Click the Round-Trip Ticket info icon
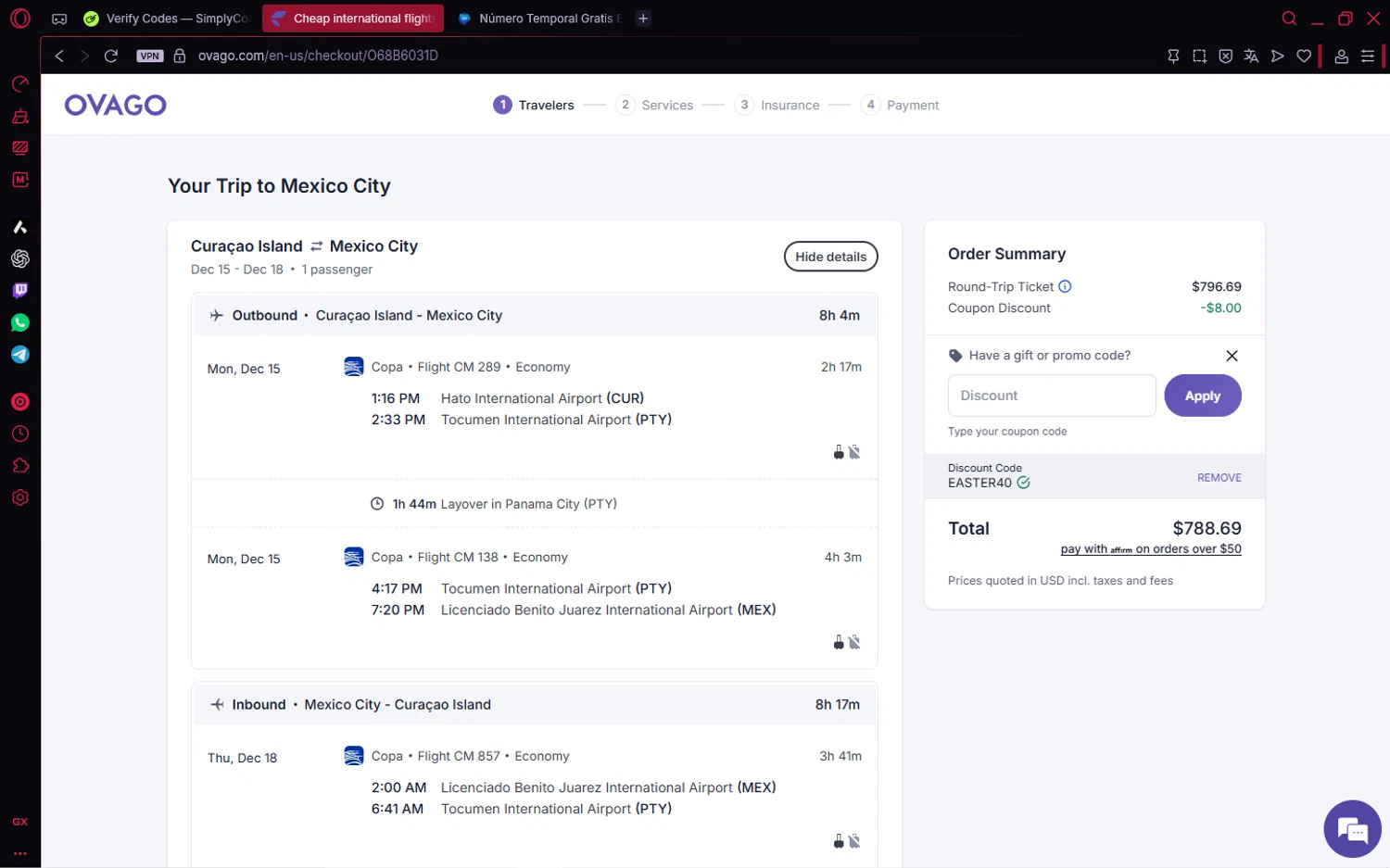 click(x=1065, y=286)
